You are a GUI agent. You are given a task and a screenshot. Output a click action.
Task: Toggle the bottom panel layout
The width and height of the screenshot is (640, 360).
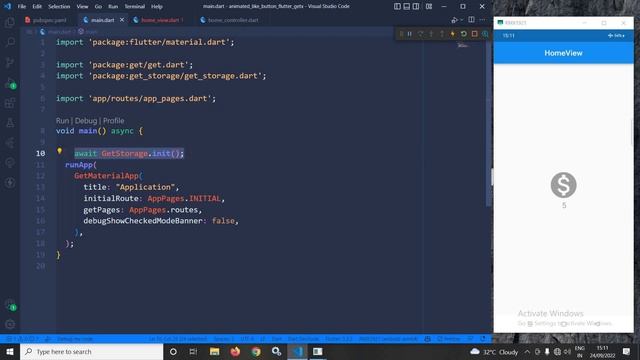tap(407, 6)
